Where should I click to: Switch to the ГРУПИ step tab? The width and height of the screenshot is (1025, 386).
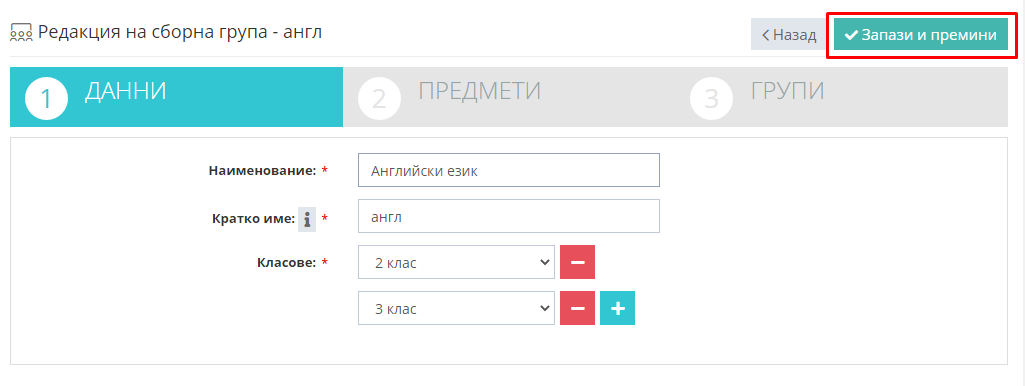(842, 97)
